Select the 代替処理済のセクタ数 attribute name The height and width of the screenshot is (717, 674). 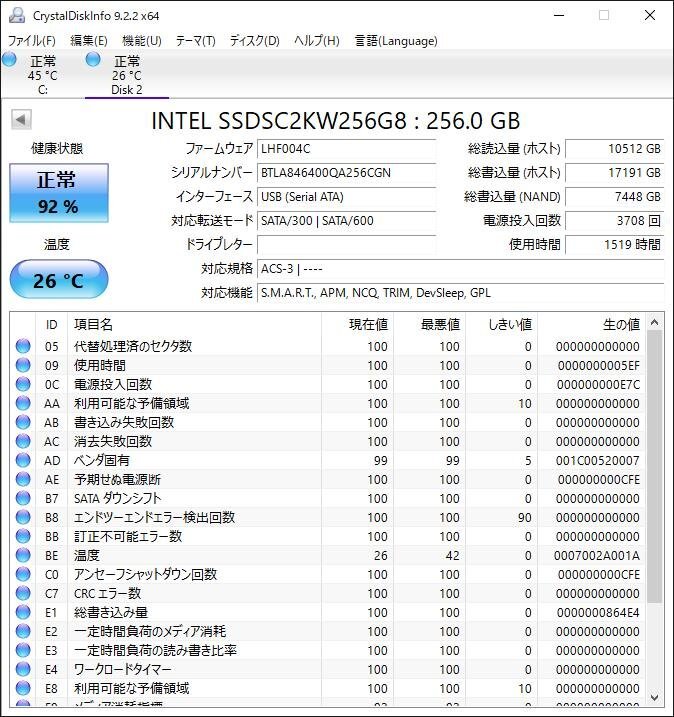(x=133, y=346)
